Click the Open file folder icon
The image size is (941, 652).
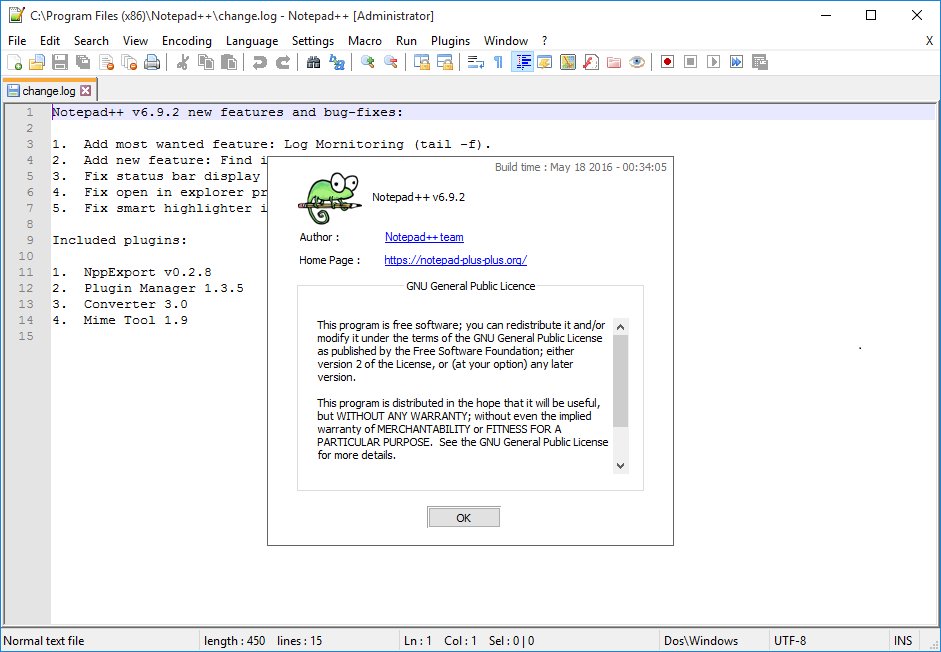[37, 62]
